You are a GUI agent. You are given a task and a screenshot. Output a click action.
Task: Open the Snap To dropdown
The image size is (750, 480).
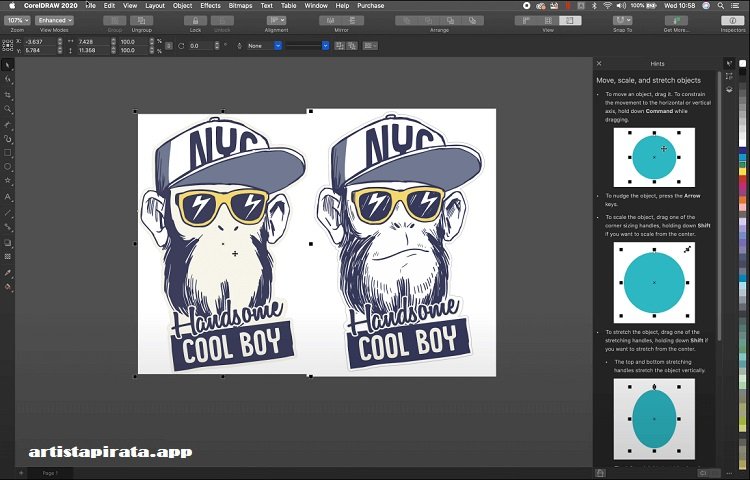[x=622, y=21]
